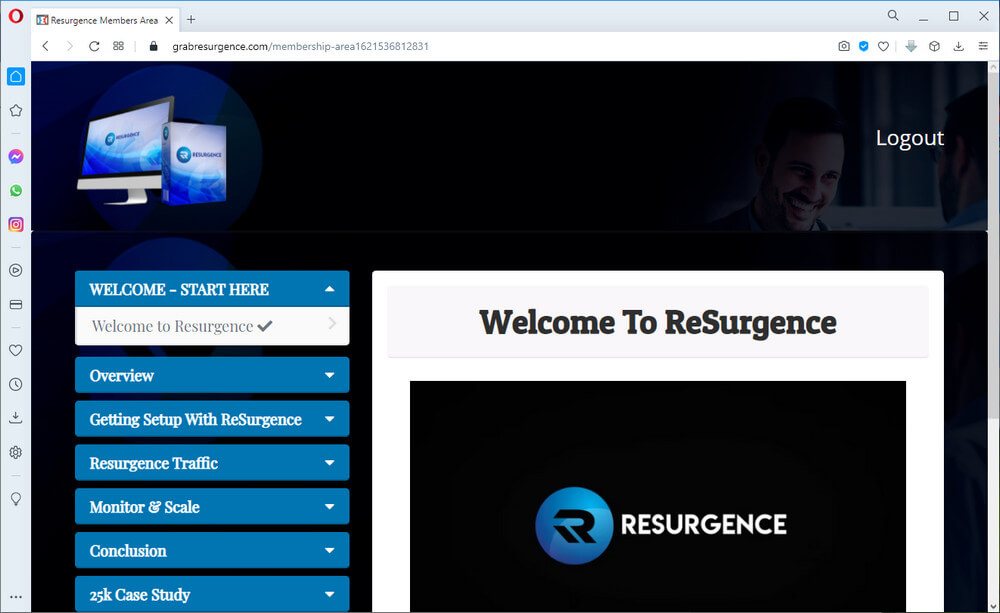Click scrollbar down arrow
The width and height of the screenshot is (1000, 613).
[994, 607]
